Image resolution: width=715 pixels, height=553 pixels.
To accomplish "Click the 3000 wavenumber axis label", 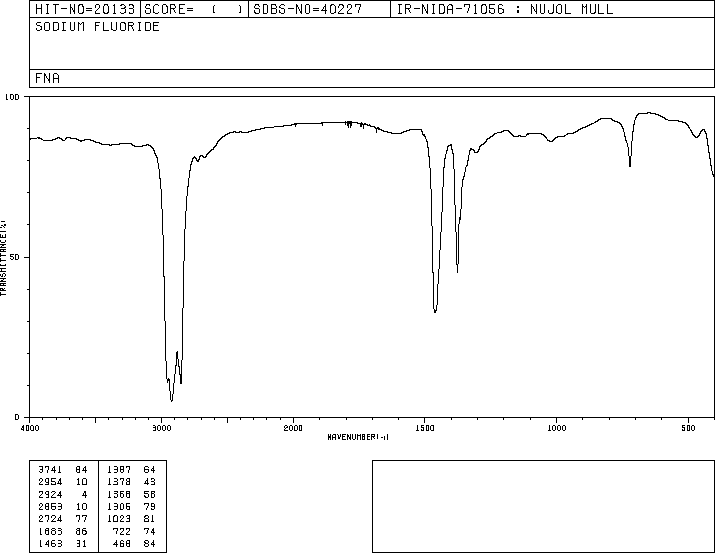I will (x=161, y=428).
